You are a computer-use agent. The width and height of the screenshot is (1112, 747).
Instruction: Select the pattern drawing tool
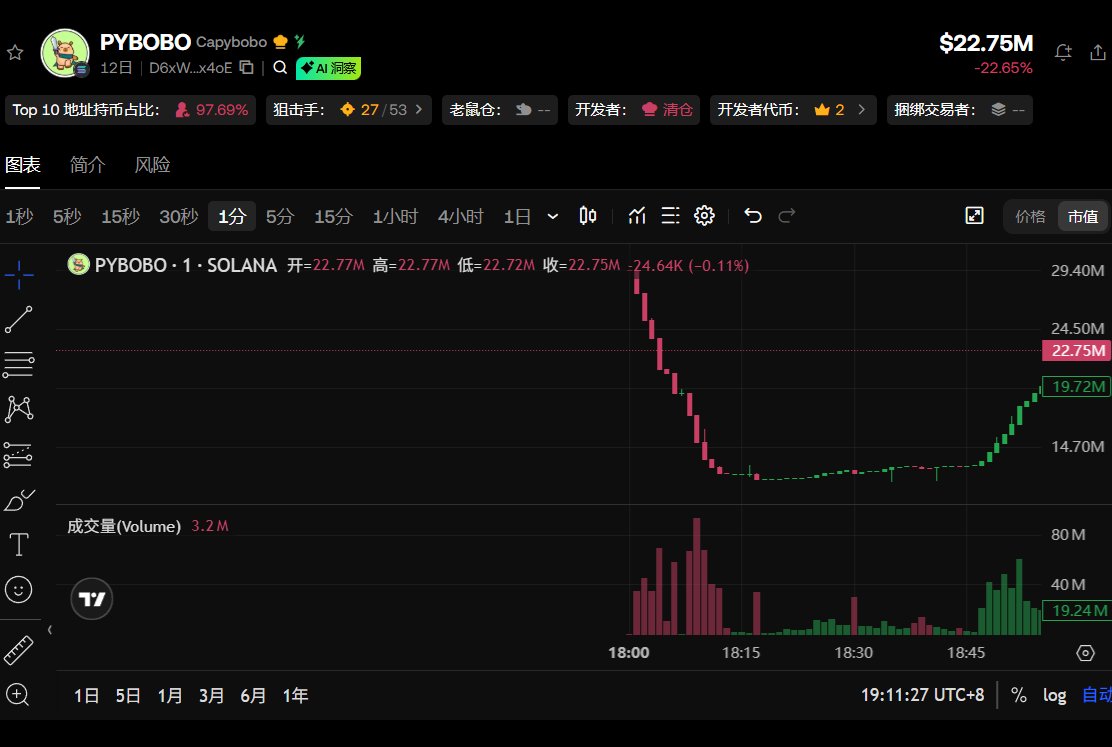pyautogui.click(x=19, y=409)
